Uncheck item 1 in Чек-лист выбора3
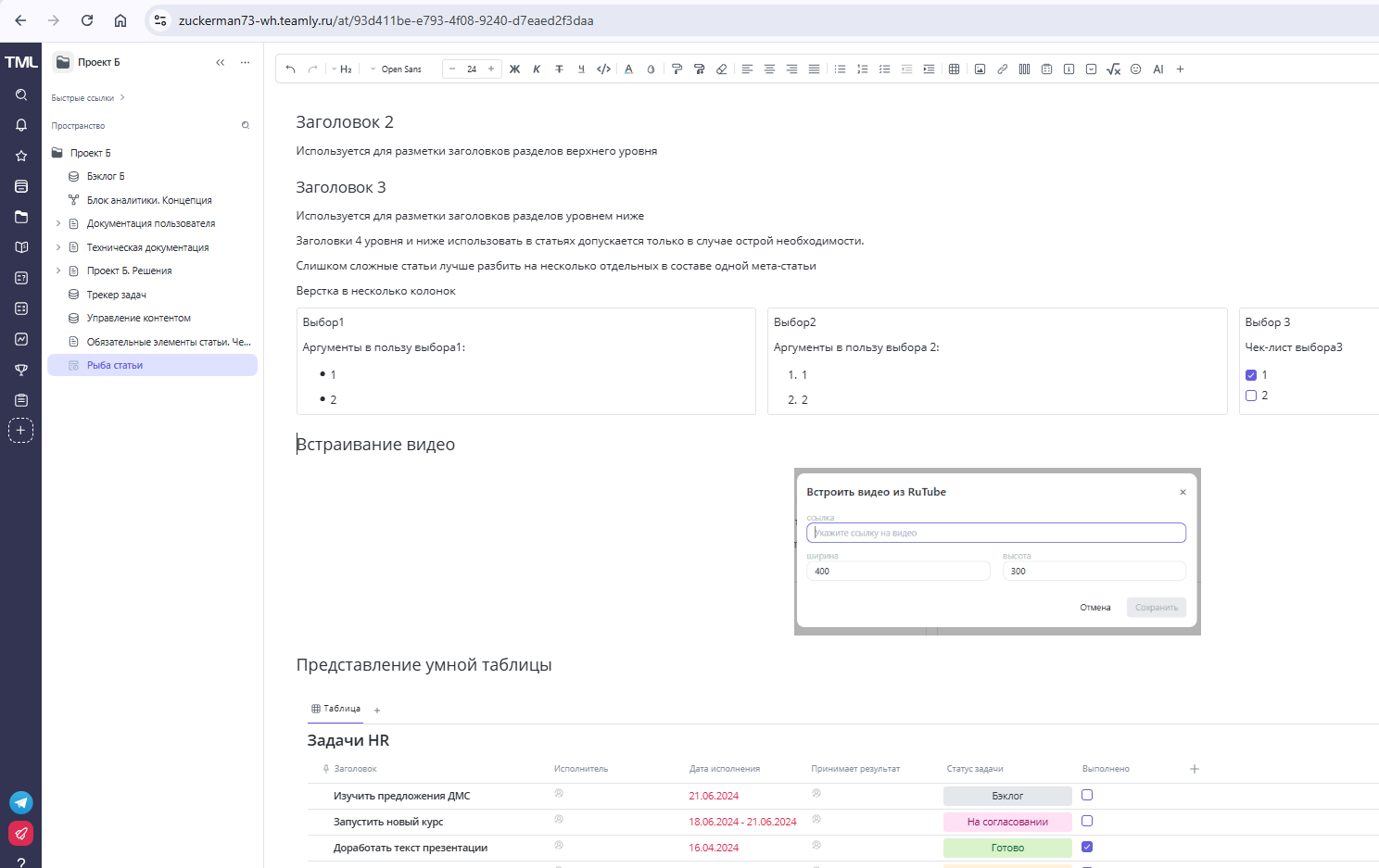 coord(1251,374)
